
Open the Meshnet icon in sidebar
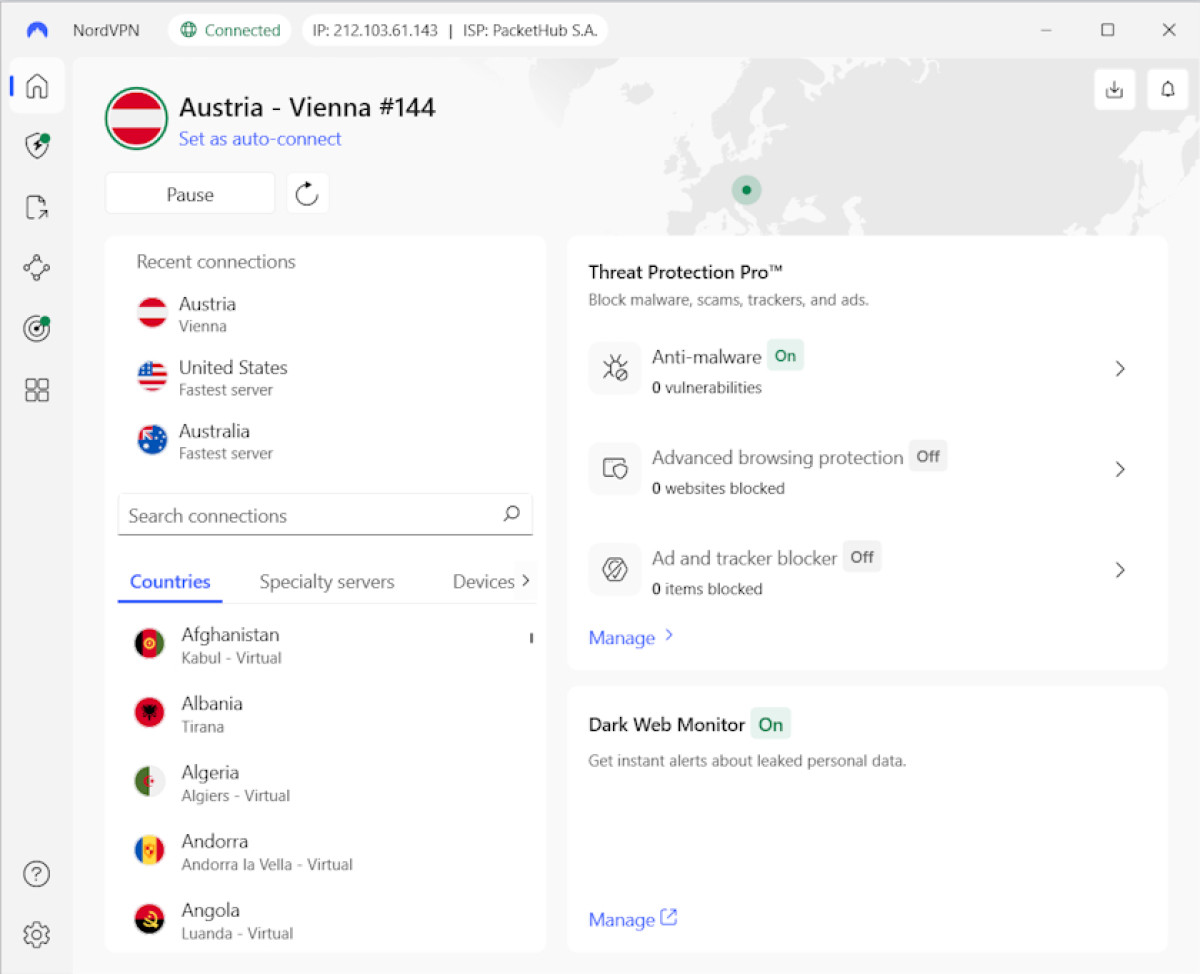(37, 268)
